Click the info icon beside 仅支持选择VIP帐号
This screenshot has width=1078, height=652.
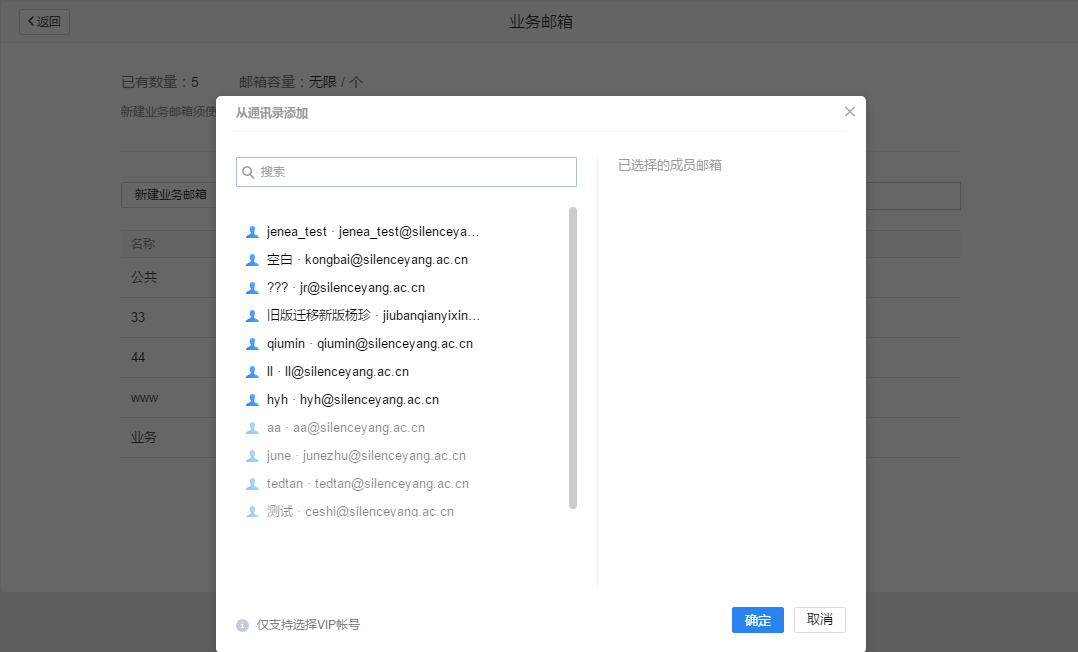tap(241, 624)
